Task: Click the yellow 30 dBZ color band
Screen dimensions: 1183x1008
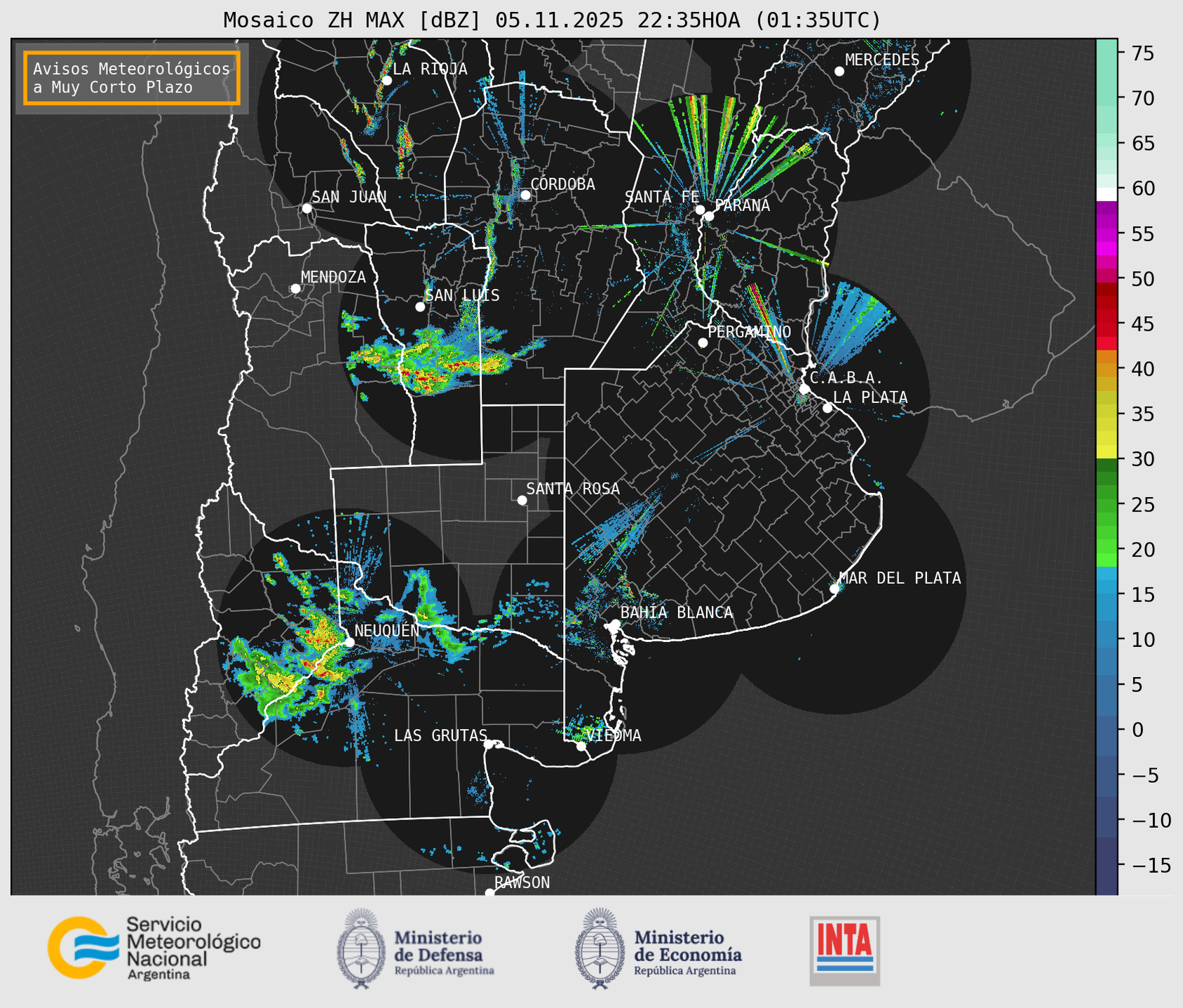Action: pyautogui.click(x=1106, y=452)
